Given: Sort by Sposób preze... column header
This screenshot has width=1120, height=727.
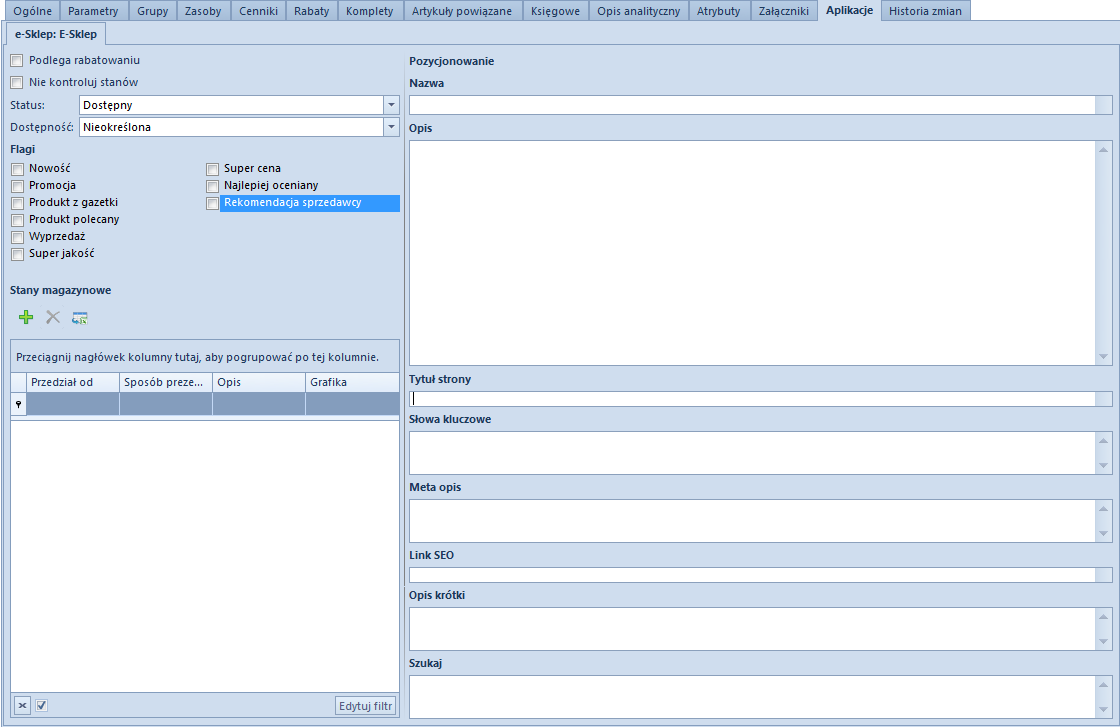Looking at the screenshot, I should 166,382.
